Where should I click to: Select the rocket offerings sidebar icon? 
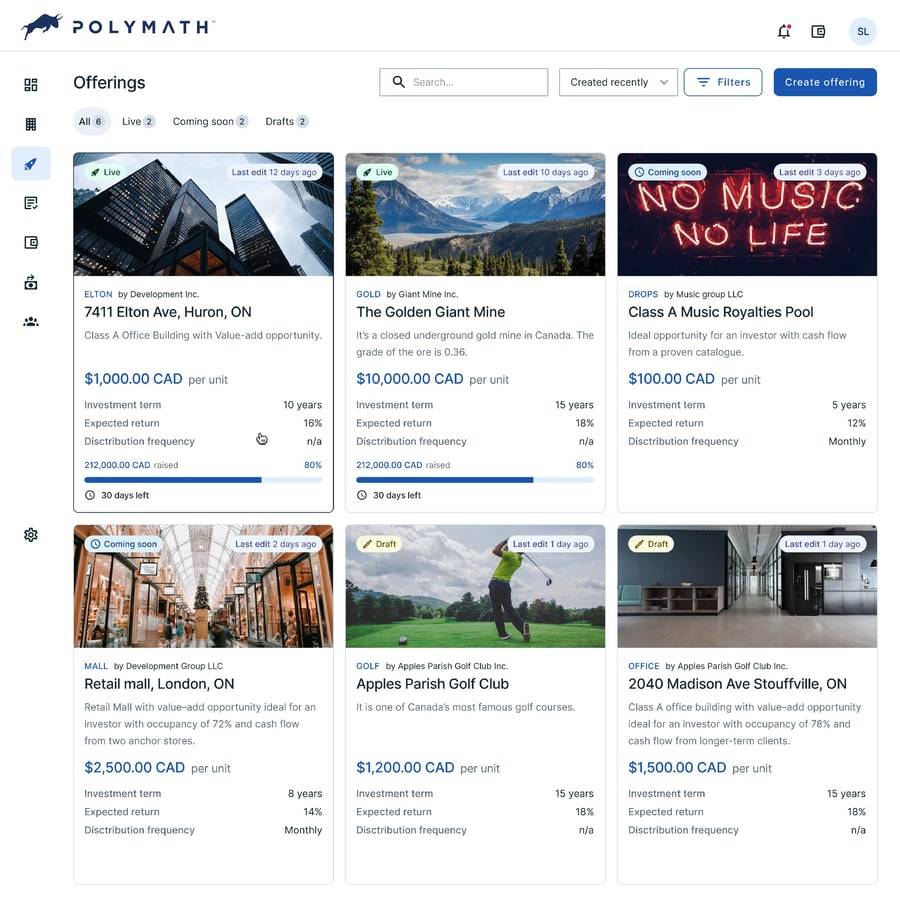point(31,164)
